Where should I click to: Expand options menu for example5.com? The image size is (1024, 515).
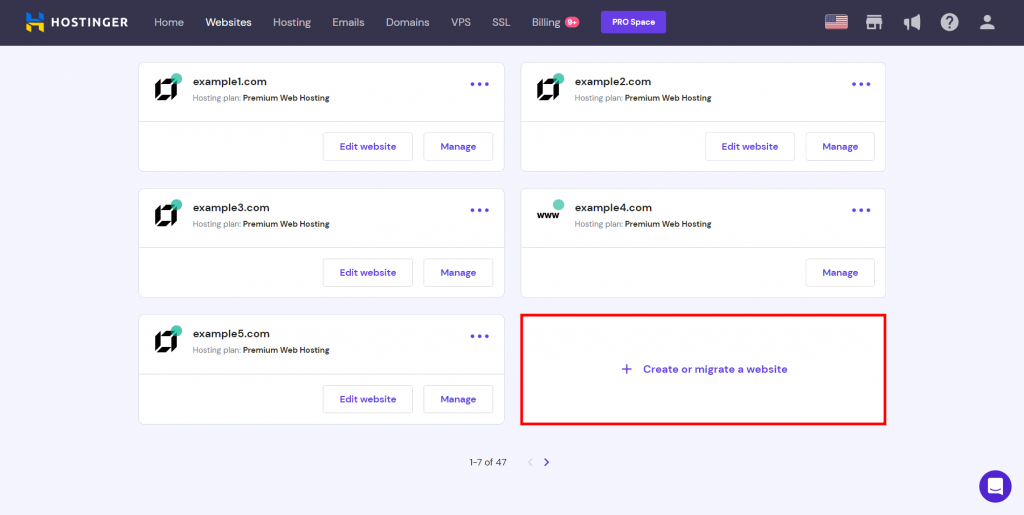[x=480, y=336]
